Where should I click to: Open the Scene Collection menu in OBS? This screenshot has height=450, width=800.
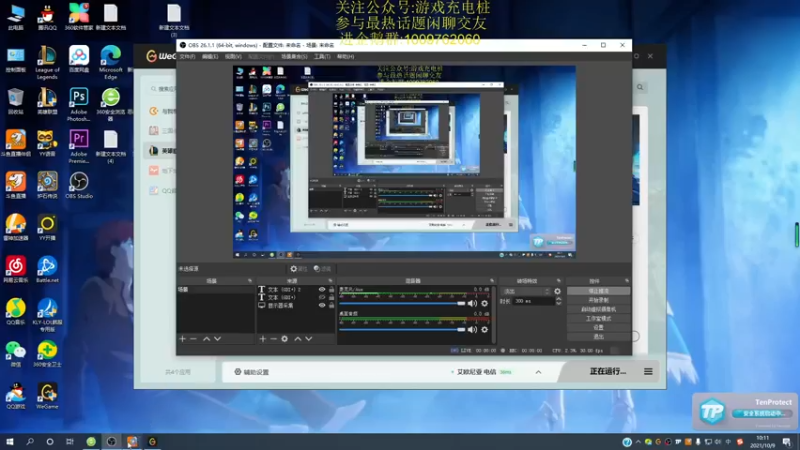(294, 57)
